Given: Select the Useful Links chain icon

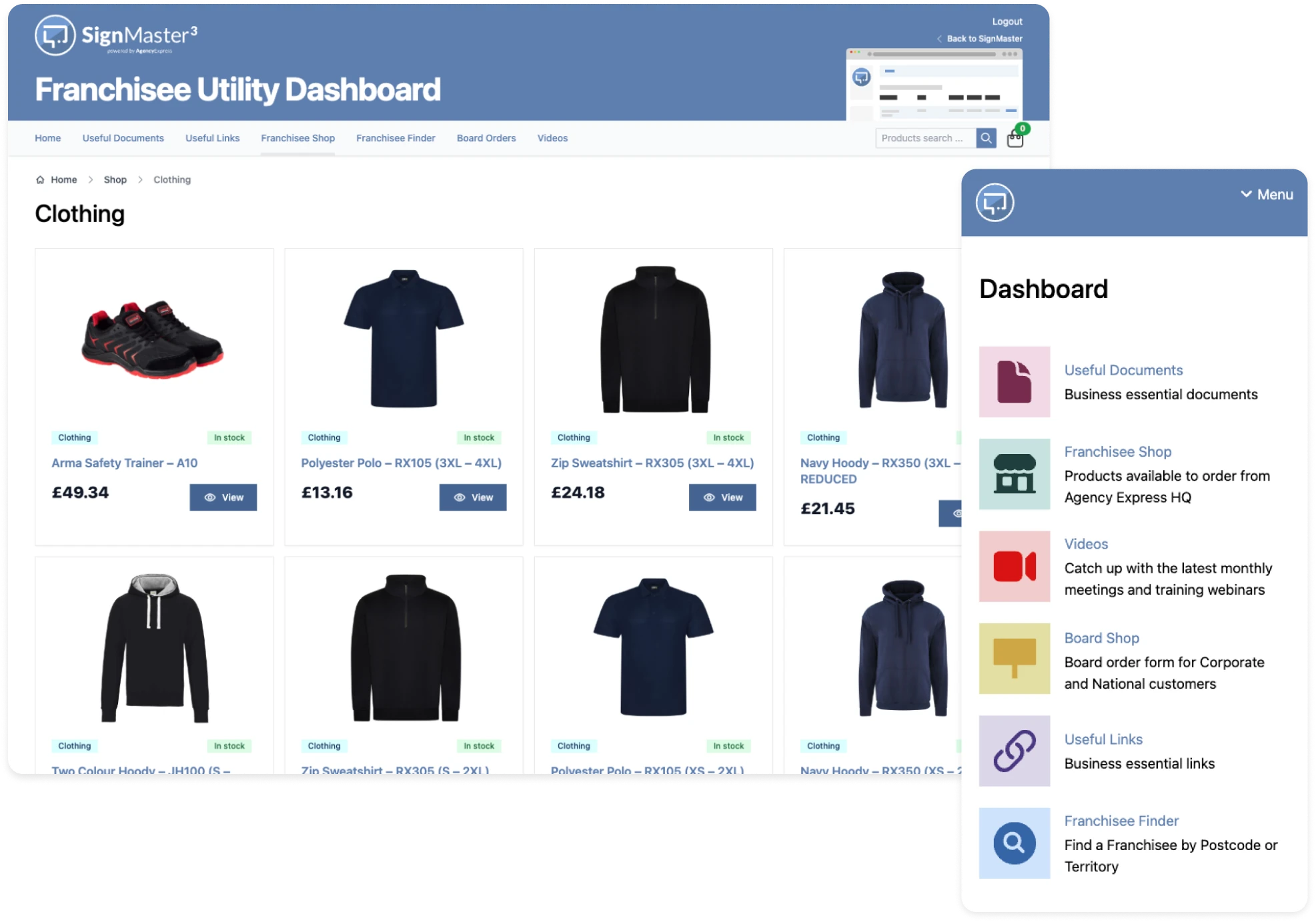Looking at the screenshot, I should coord(1014,751).
